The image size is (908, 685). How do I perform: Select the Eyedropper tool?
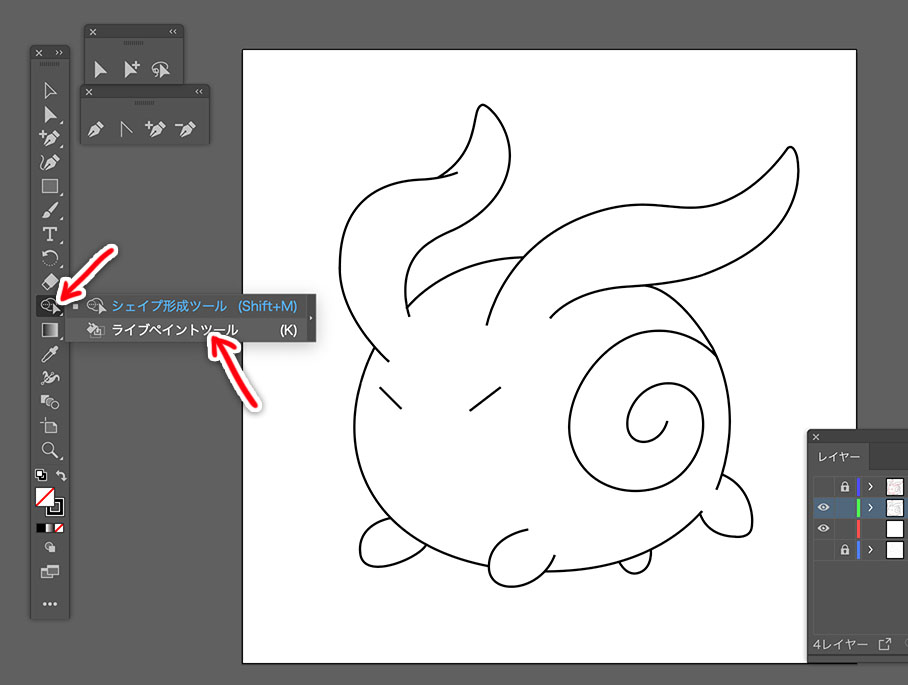pos(50,354)
